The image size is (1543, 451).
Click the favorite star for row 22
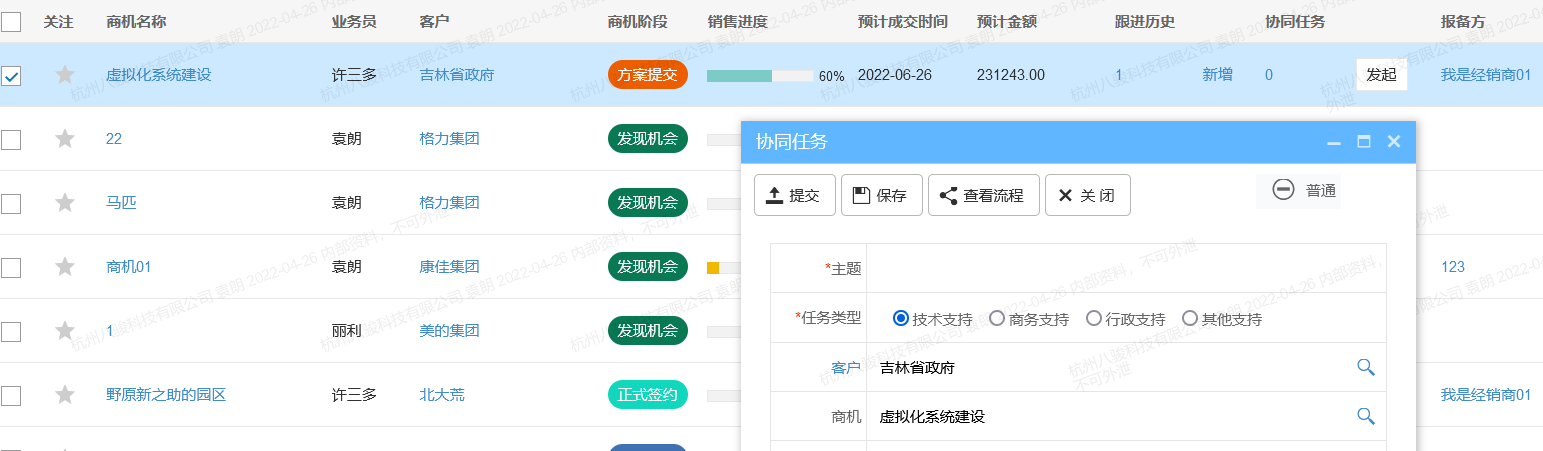coord(65,139)
